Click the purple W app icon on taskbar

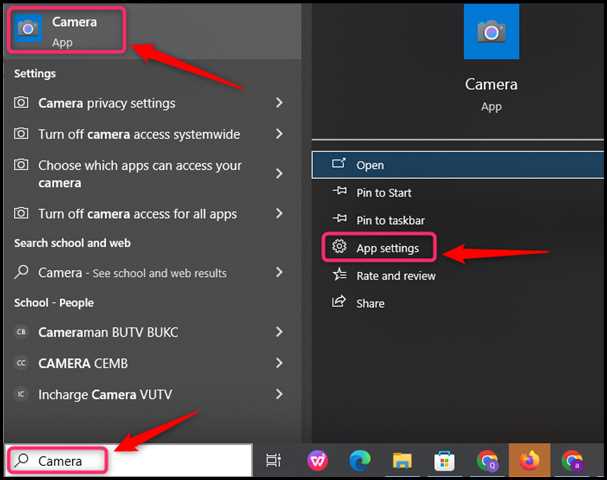click(317, 460)
